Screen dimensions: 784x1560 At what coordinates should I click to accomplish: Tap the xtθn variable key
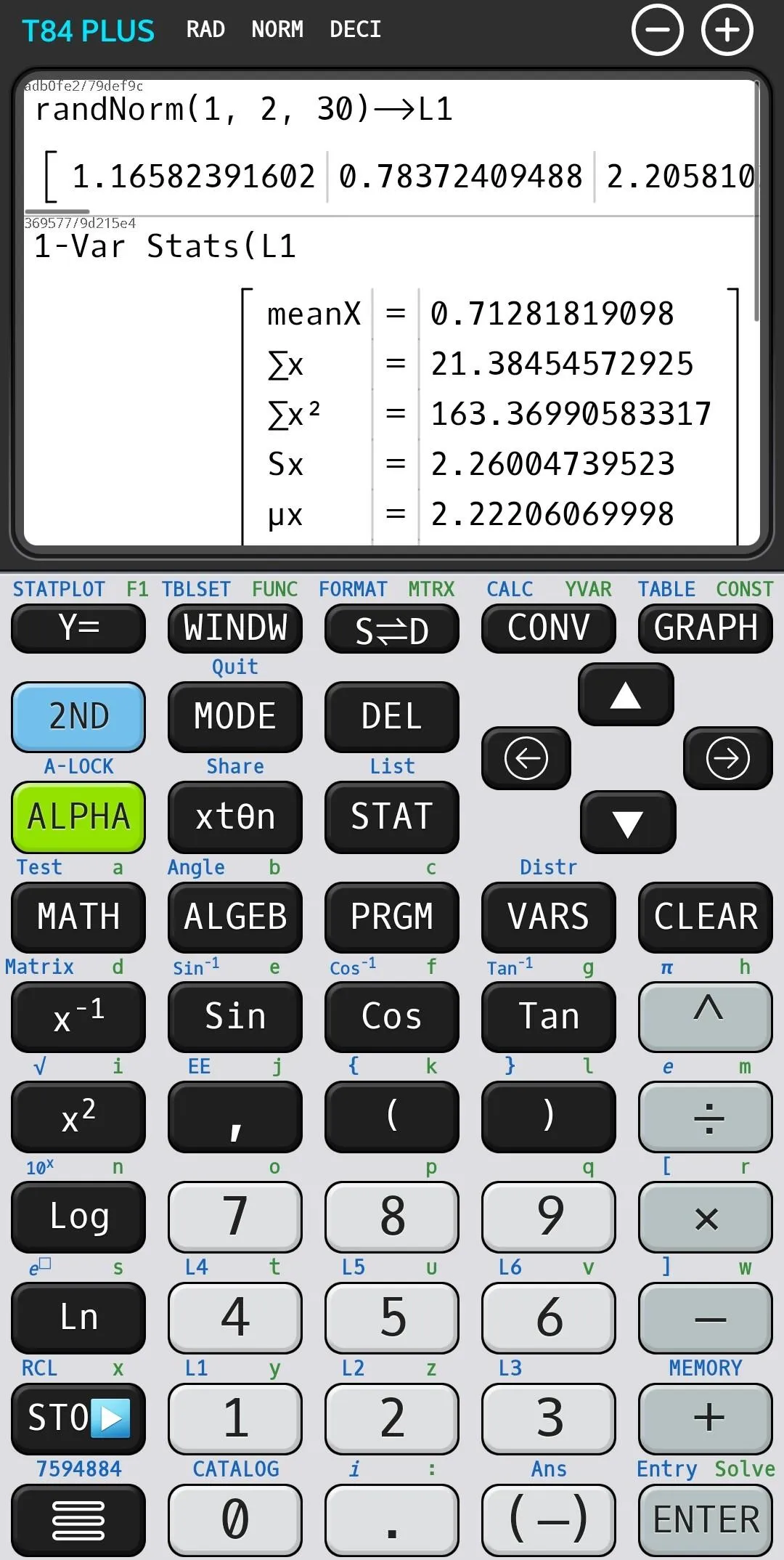235,817
